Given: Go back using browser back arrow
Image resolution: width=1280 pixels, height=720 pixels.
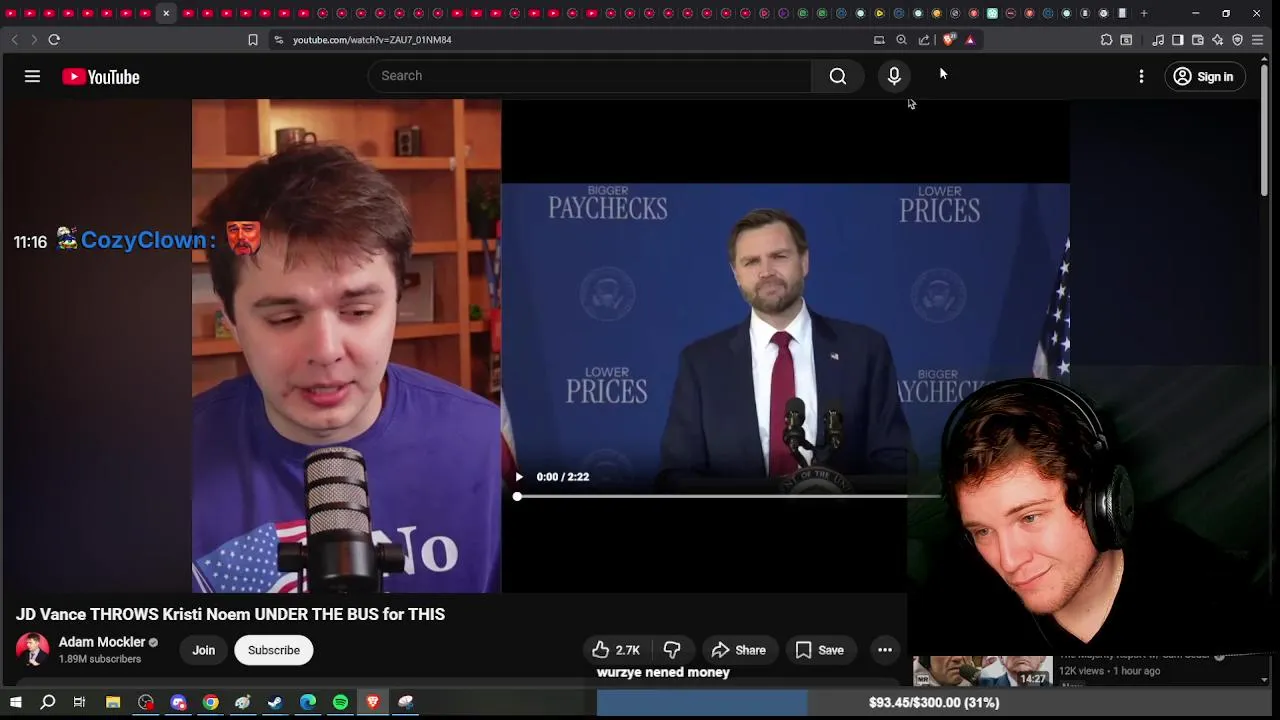Looking at the screenshot, I should 14,40.
